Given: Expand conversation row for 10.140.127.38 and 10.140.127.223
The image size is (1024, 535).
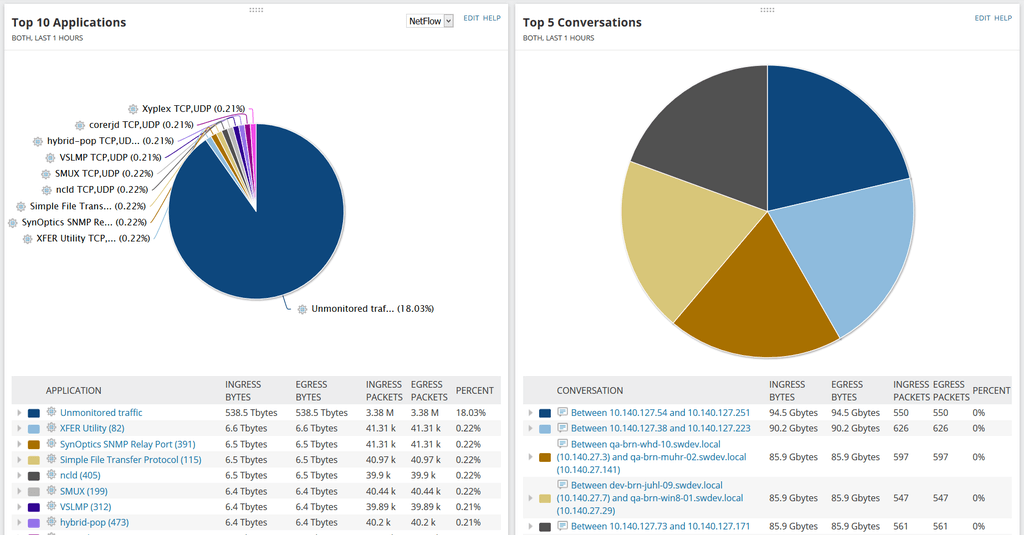Looking at the screenshot, I should (x=530, y=429).
